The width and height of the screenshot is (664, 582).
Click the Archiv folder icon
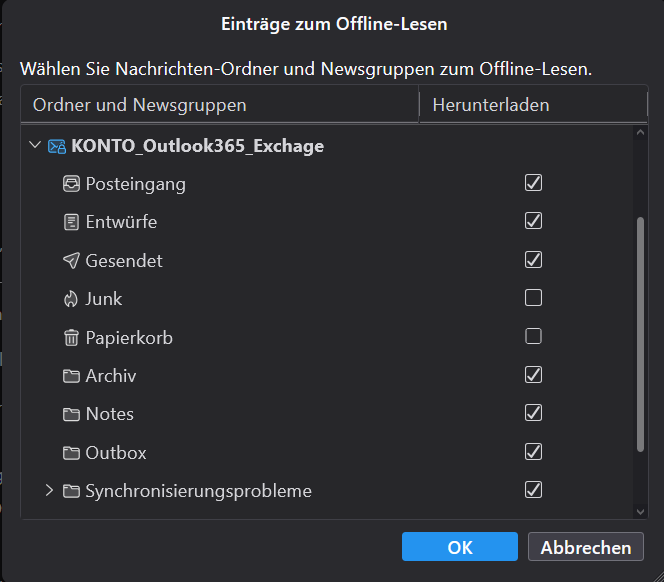[x=70, y=376]
